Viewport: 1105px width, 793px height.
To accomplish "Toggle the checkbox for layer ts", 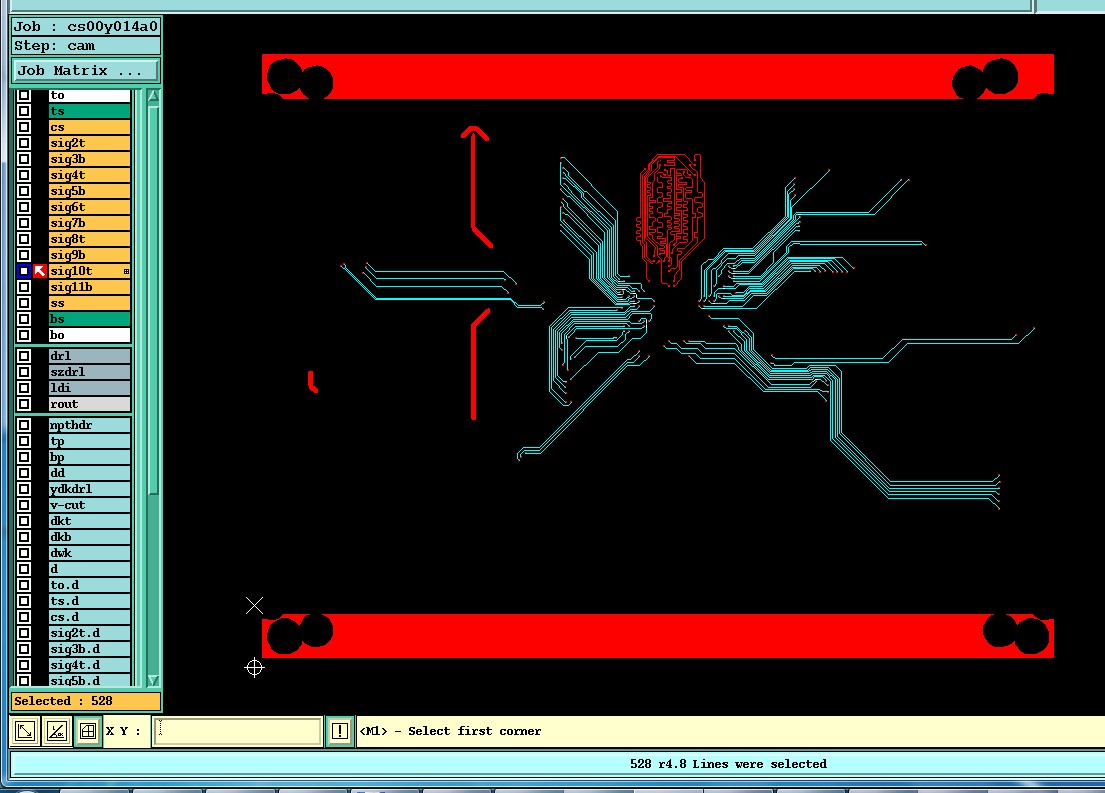I will click(24, 111).
